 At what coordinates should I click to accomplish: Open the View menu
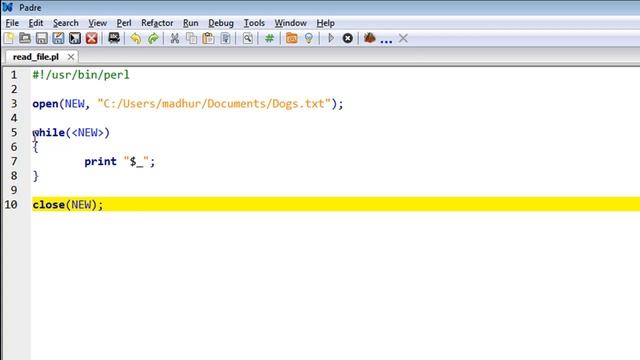pos(98,23)
